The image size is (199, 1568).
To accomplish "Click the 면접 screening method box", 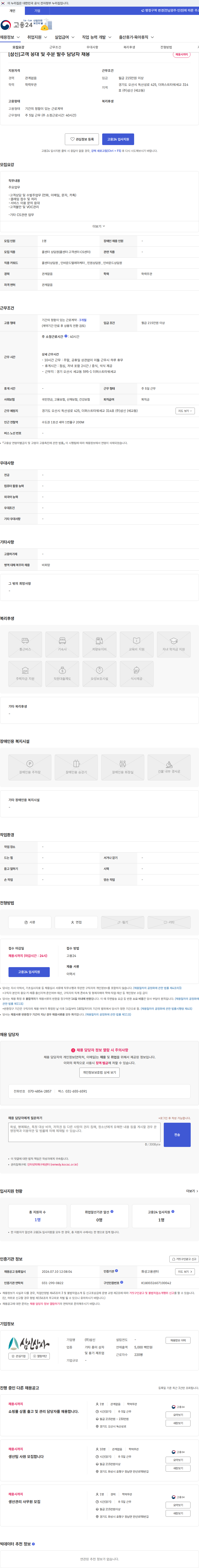I will tap(76, 922).
